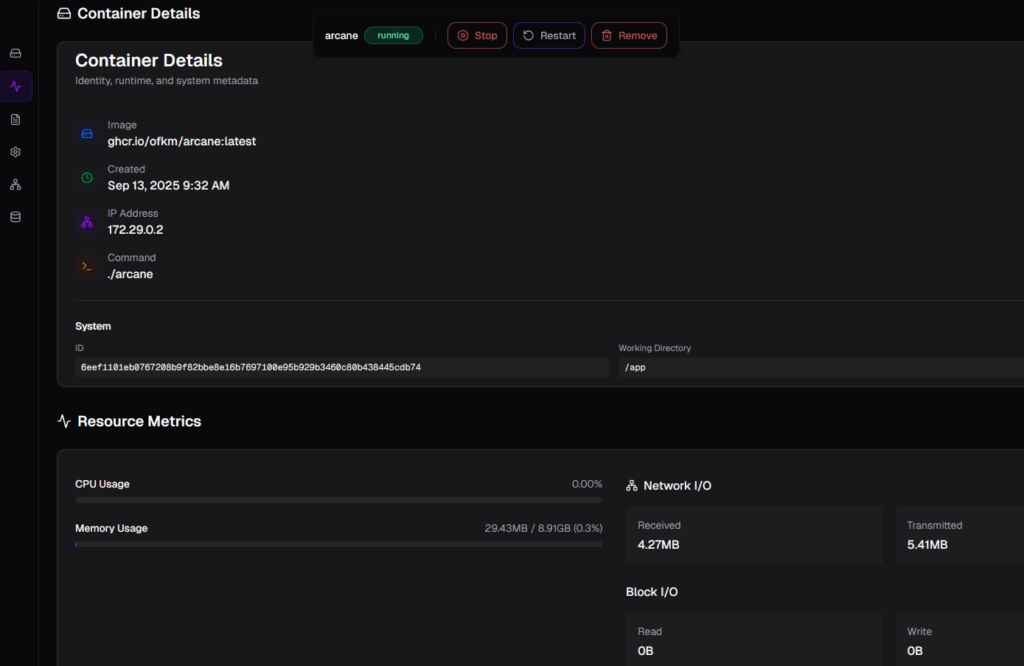The width and height of the screenshot is (1024, 666).
Task: Click the ./arcane command value
Action: point(130,274)
